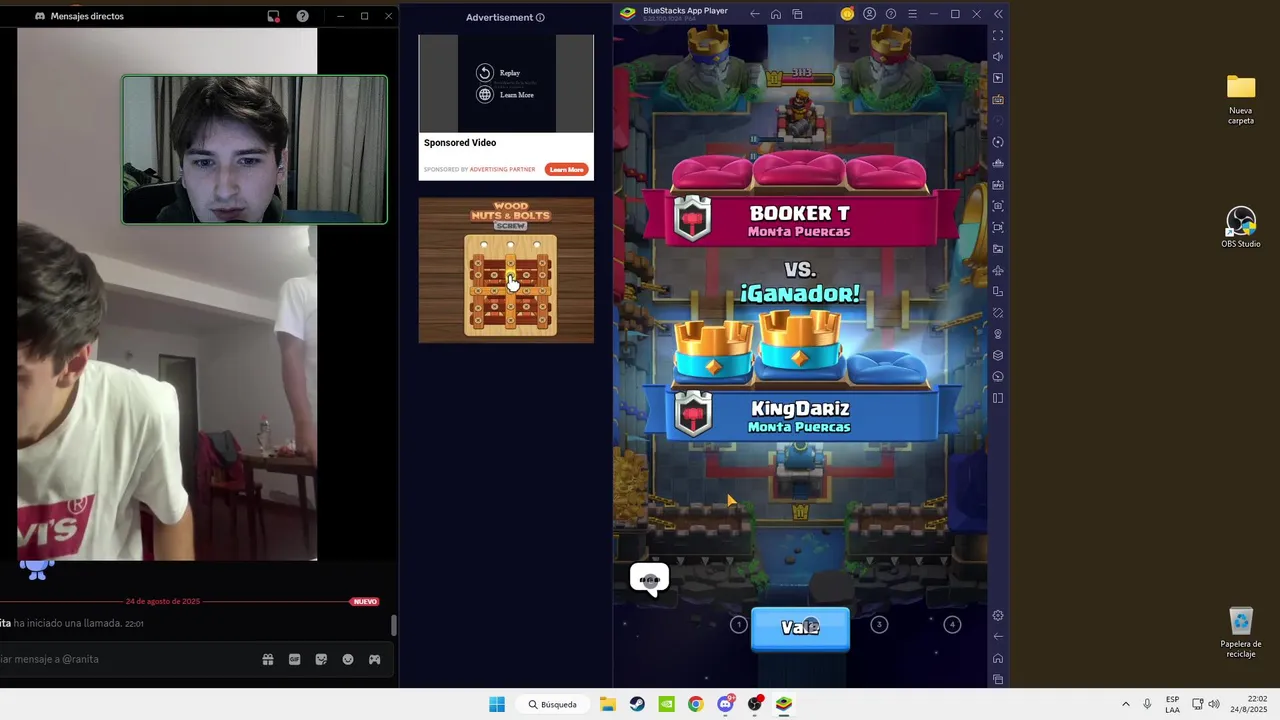Click the KingDariz player name banner
Screen dimensions: 1280x720
tap(799, 416)
